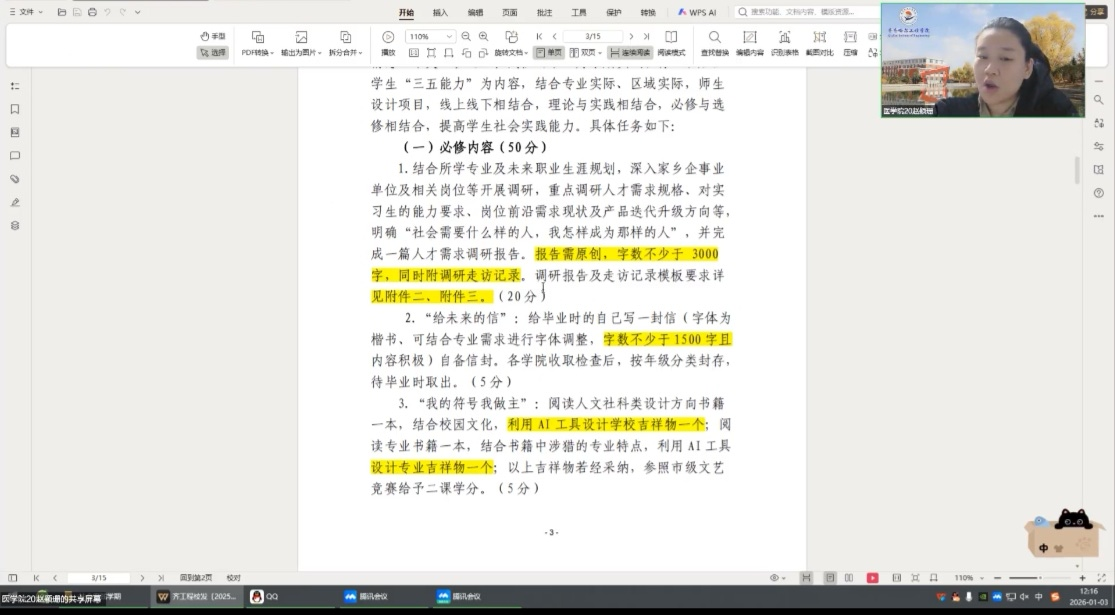Screen dimensions: 1115x615
Task: Enable the Hand tool mode
Action: [x=212, y=36]
